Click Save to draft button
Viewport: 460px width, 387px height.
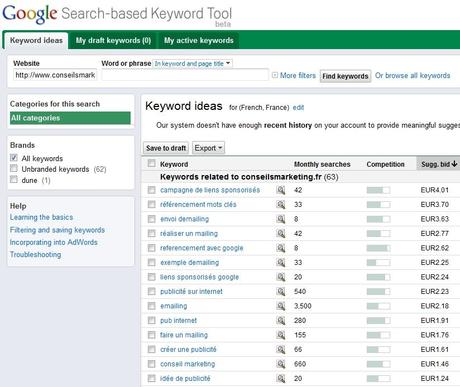[166, 148]
